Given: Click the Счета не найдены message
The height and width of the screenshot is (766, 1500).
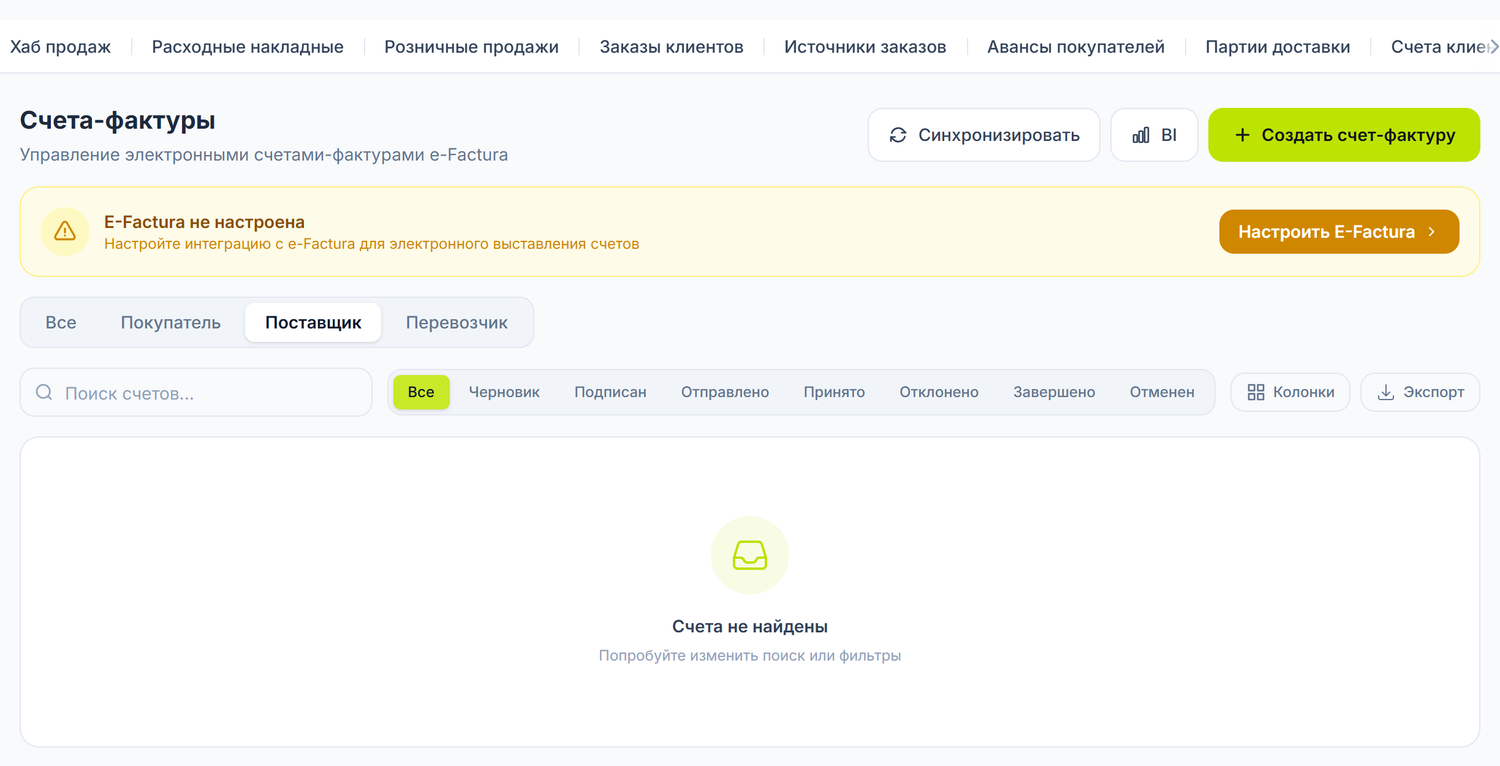Looking at the screenshot, I should [x=750, y=627].
